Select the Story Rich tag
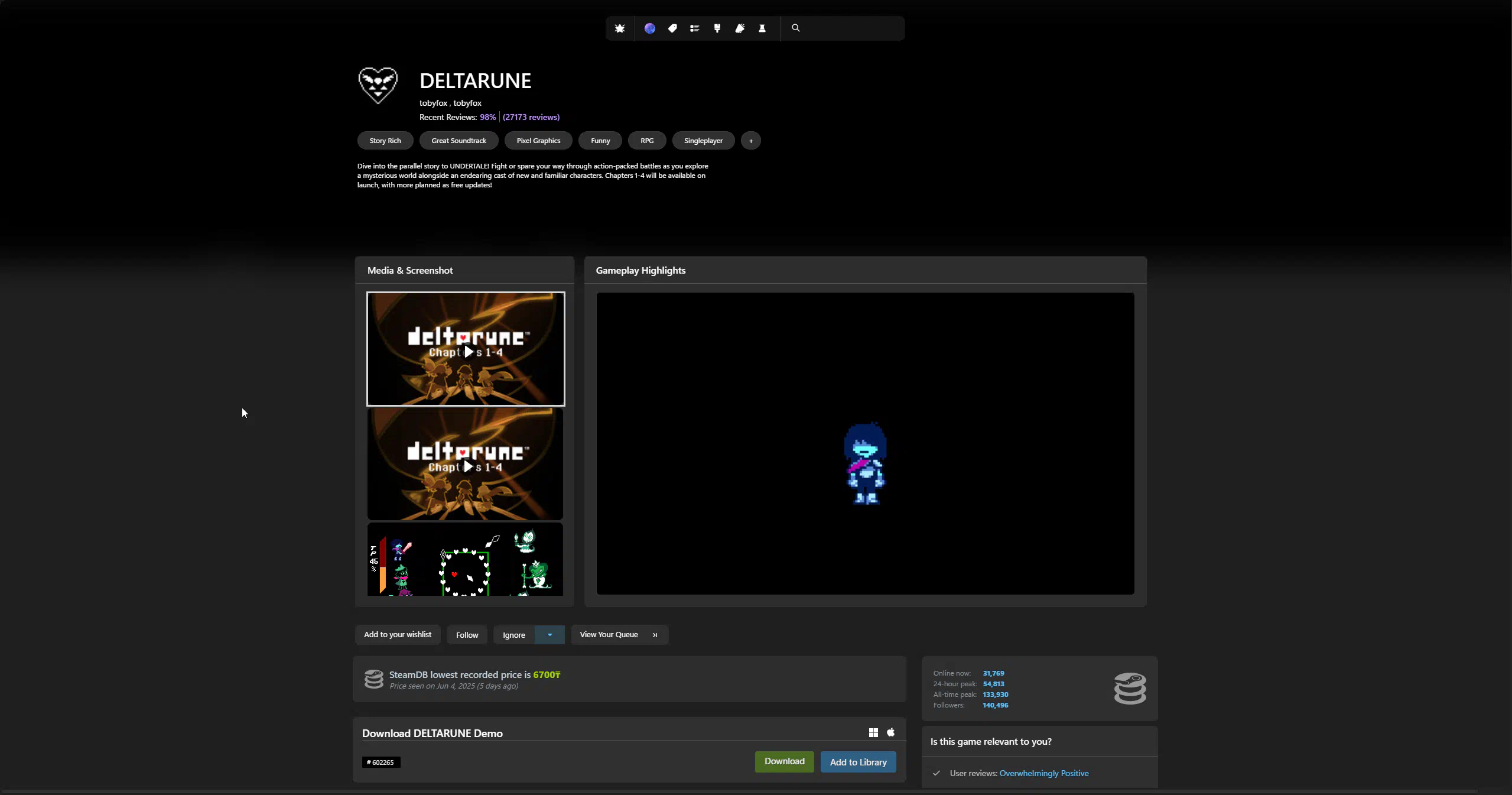 385,141
